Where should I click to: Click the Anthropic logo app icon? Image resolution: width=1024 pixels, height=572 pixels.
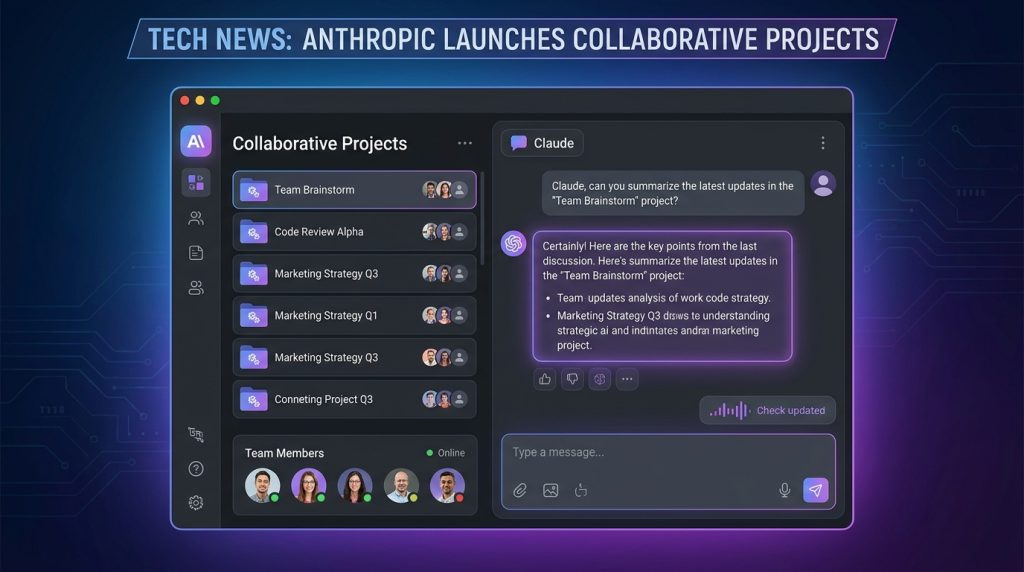tap(196, 141)
